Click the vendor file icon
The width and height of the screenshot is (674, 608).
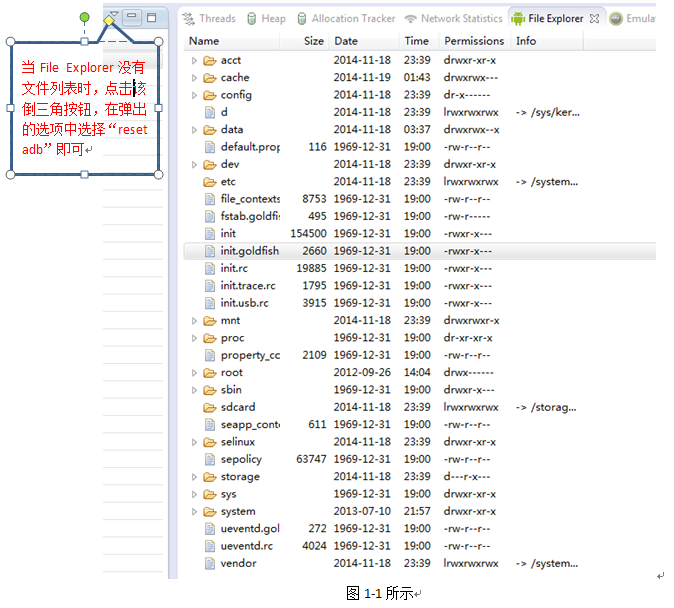point(210,564)
